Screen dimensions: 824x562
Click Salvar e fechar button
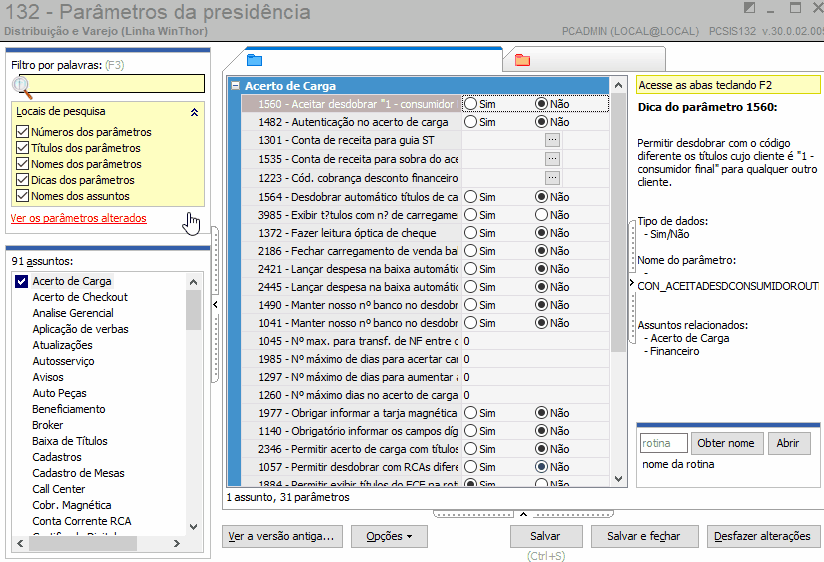(x=645, y=536)
